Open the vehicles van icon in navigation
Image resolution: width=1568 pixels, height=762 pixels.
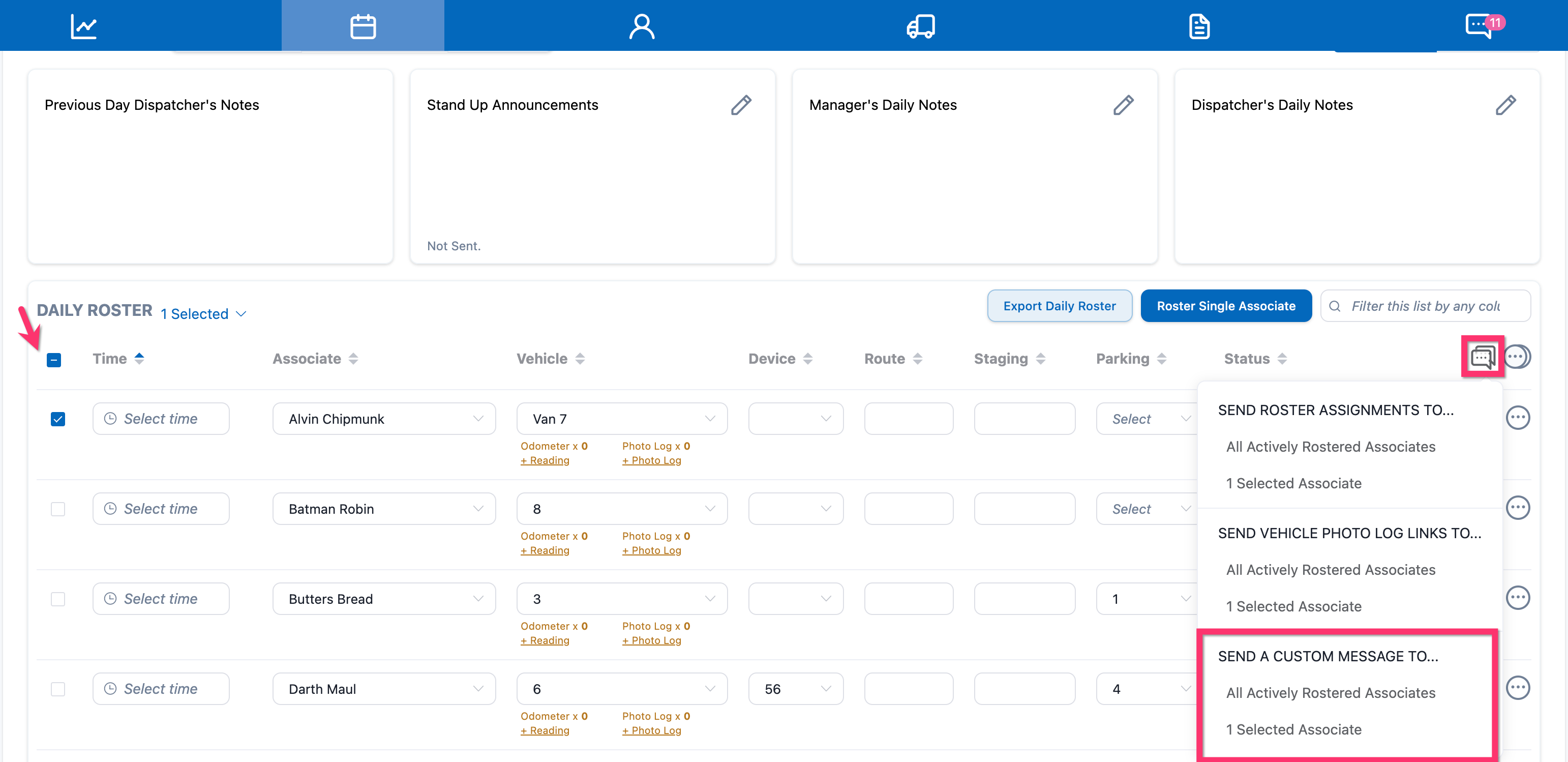pyautogui.click(x=920, y=26)
